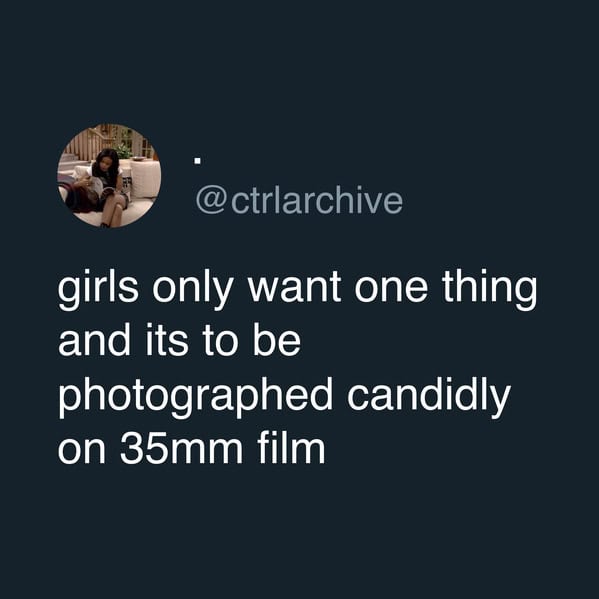
Task: Click the word "to" in second line
Action: point(220,343)
